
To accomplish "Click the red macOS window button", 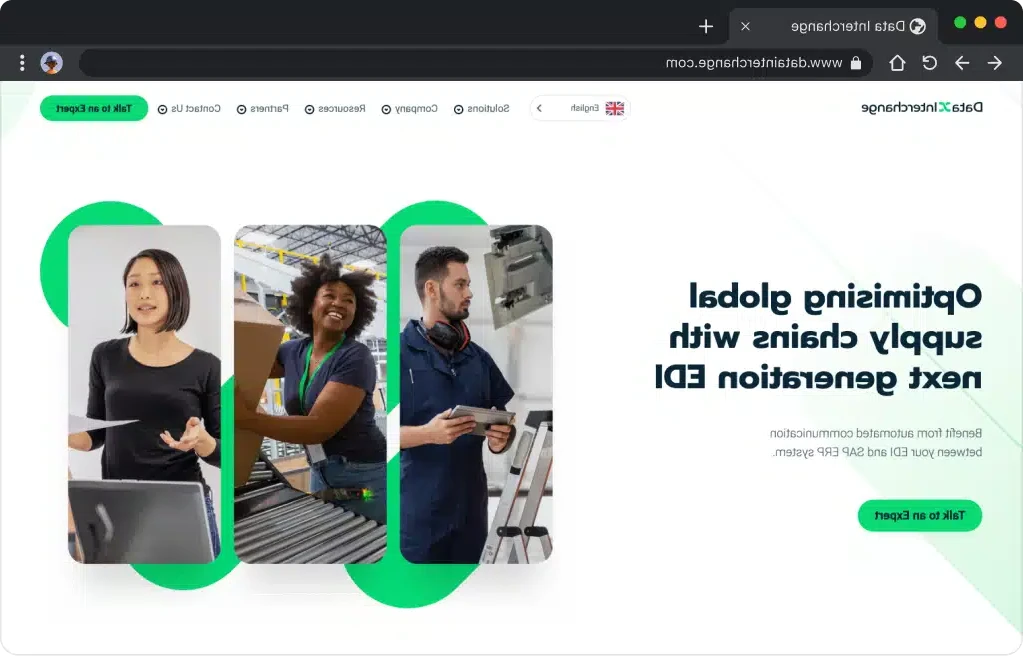I will pos(1000,22).
